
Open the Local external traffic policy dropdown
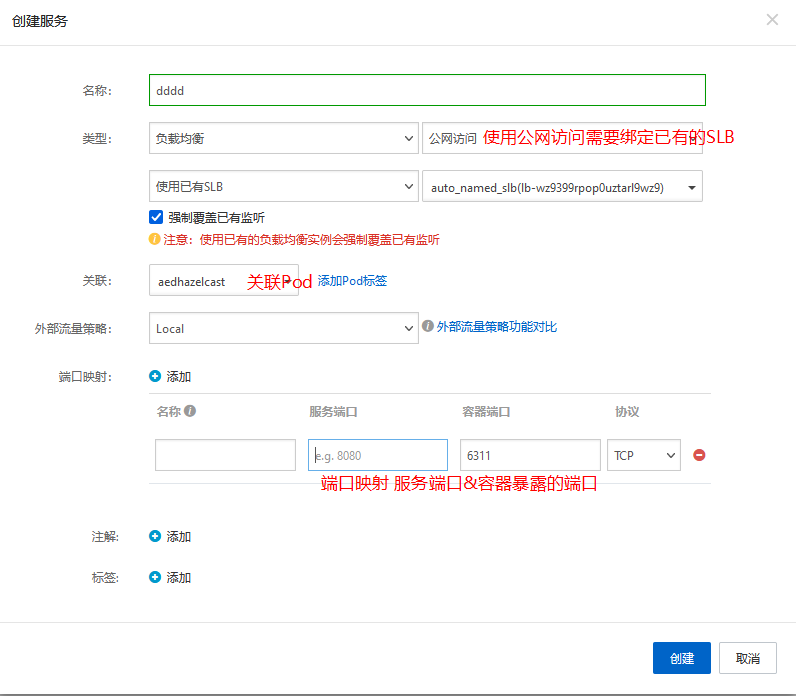coord(283,328)
